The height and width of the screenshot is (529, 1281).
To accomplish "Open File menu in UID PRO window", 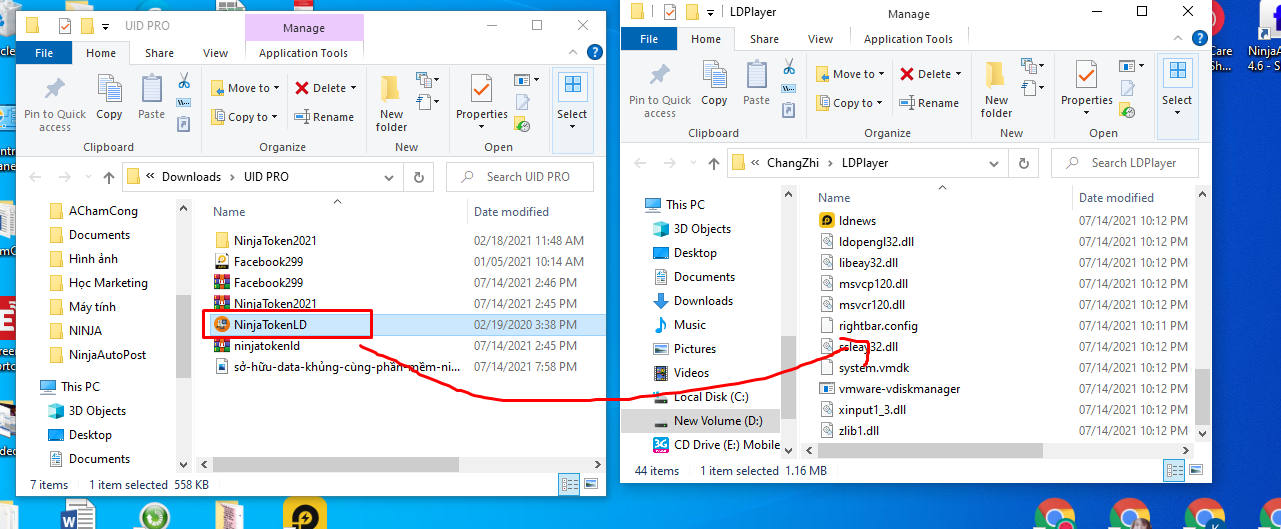I will click(44, 53).
